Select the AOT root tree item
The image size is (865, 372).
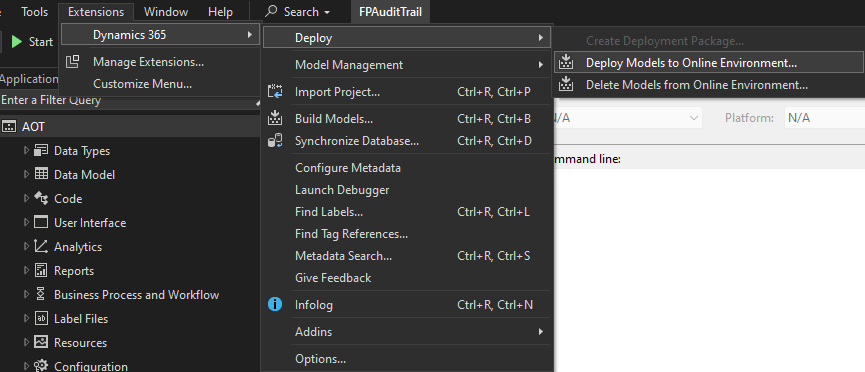(x=130, y=127)
